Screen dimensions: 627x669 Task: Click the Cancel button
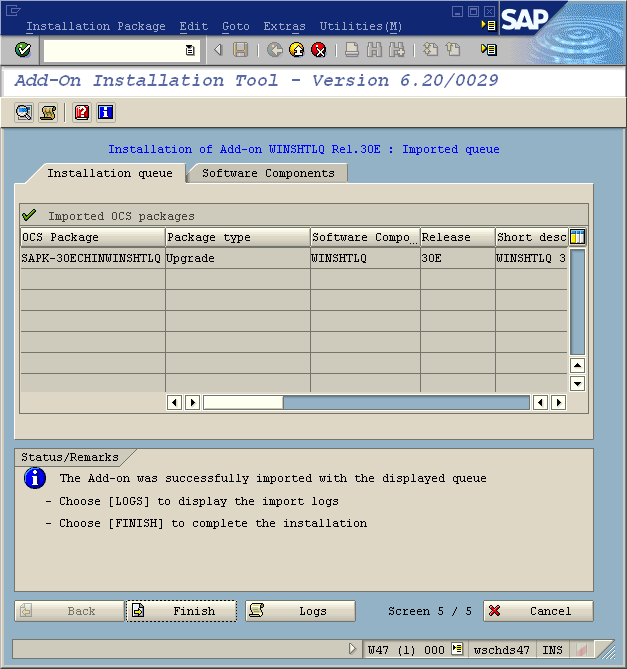pos(538,611)
